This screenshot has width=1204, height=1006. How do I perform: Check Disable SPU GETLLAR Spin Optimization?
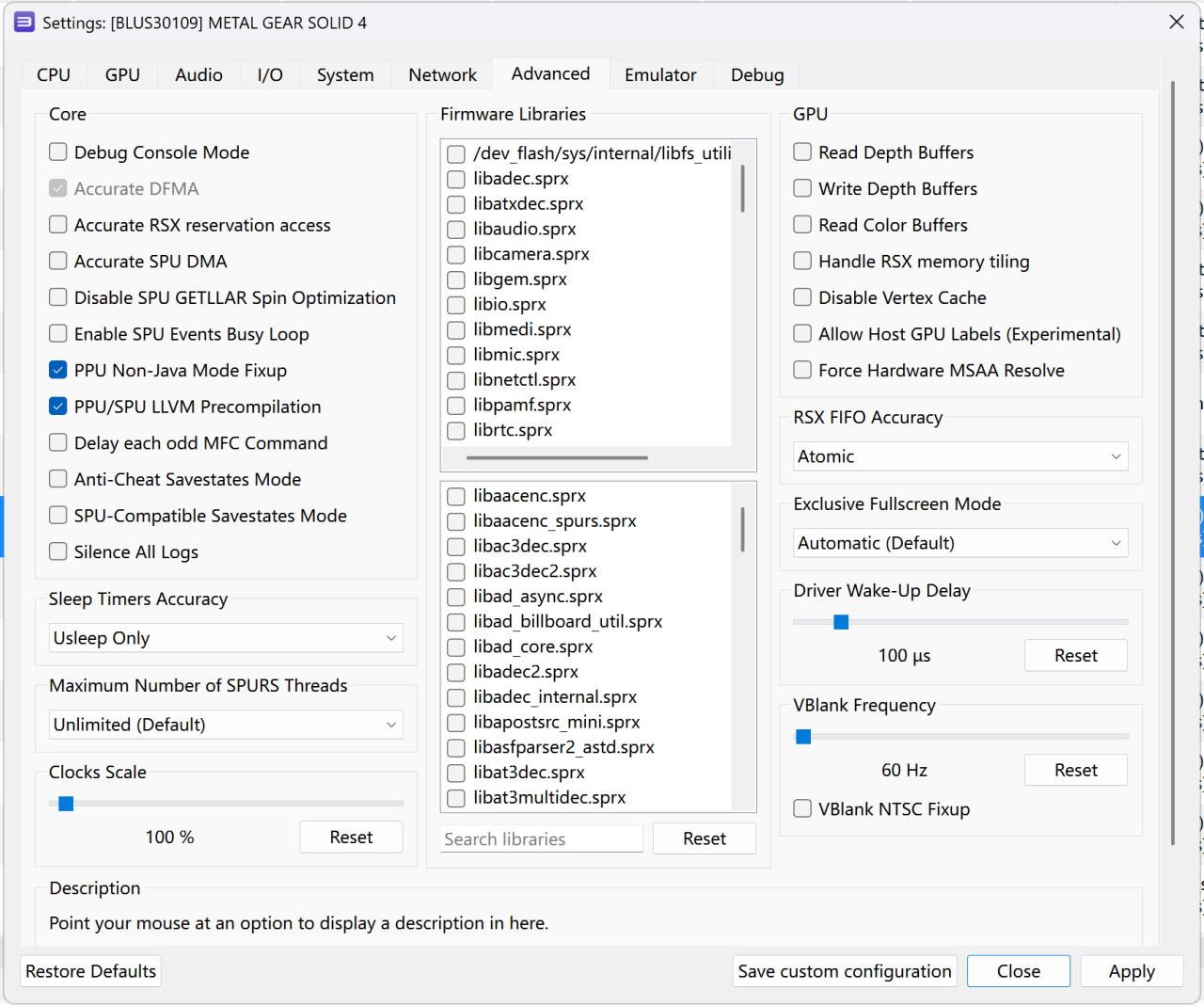[x=58, y=297]
